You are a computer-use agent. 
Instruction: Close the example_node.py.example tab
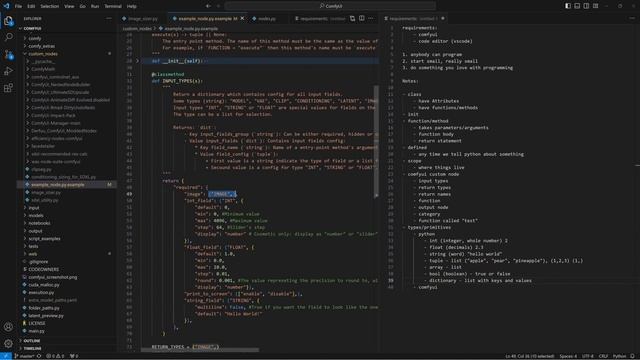point(242,18)
